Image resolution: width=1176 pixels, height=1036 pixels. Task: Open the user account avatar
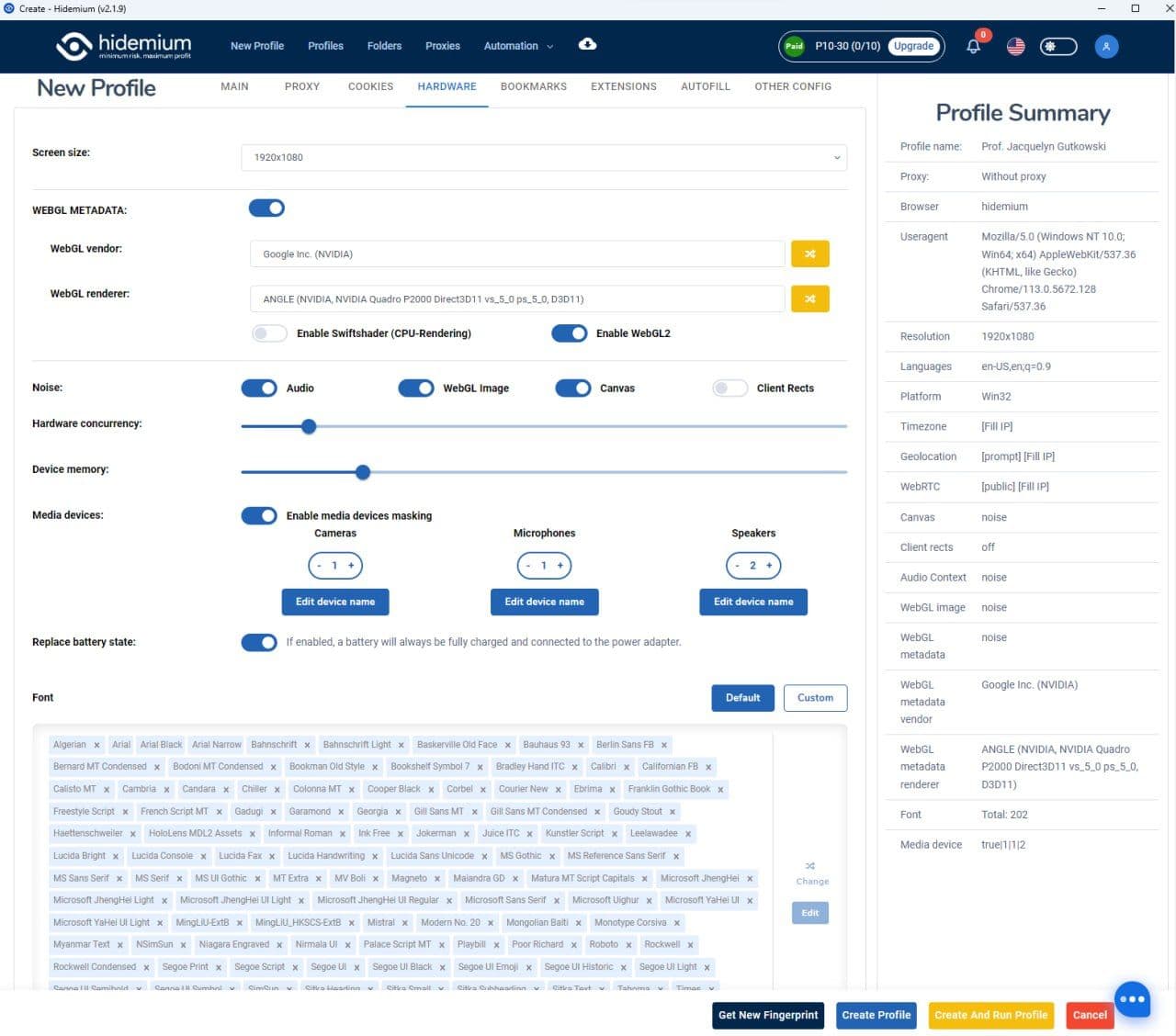point(1106,46)
